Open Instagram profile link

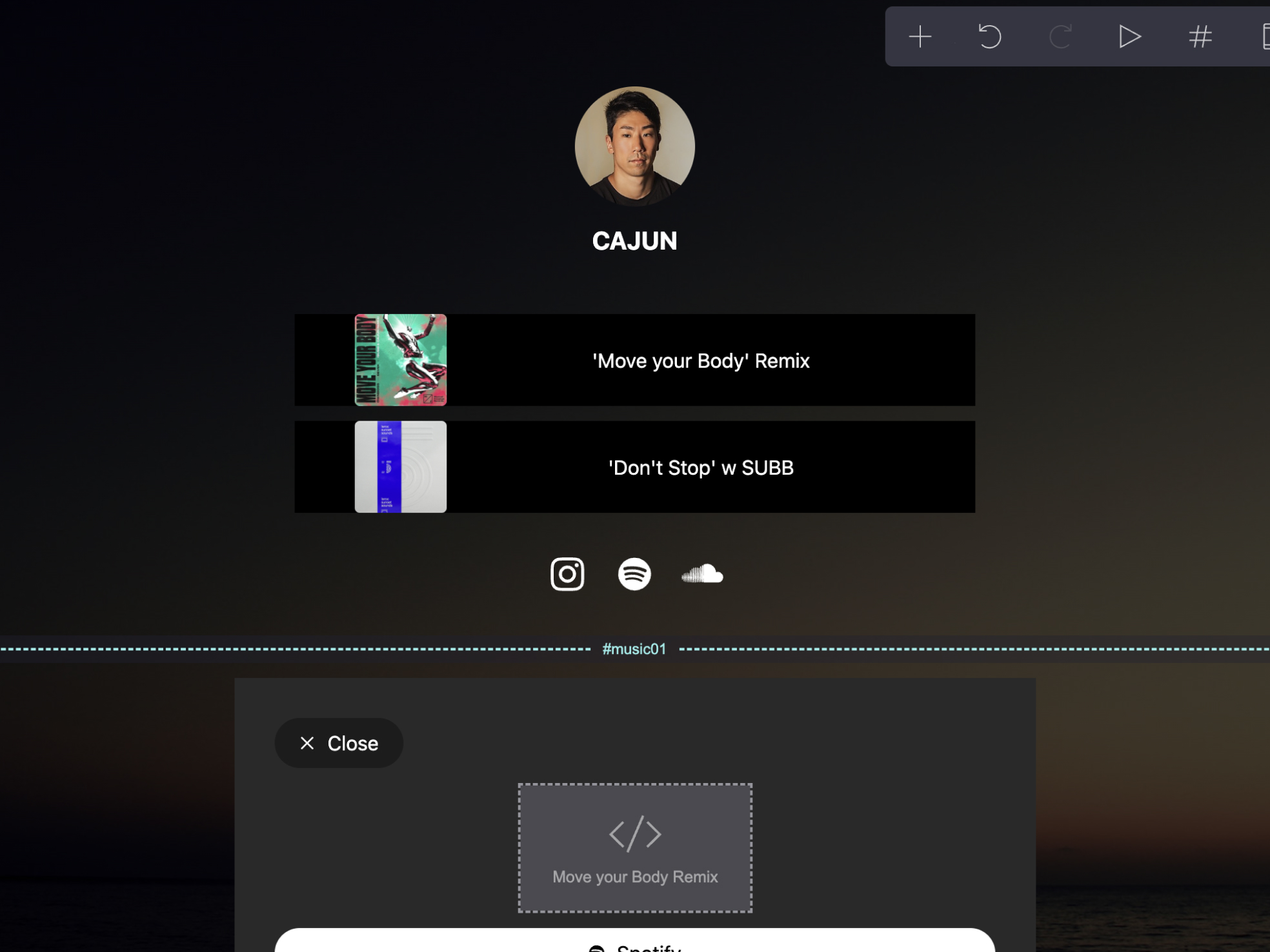coord(567,573)
